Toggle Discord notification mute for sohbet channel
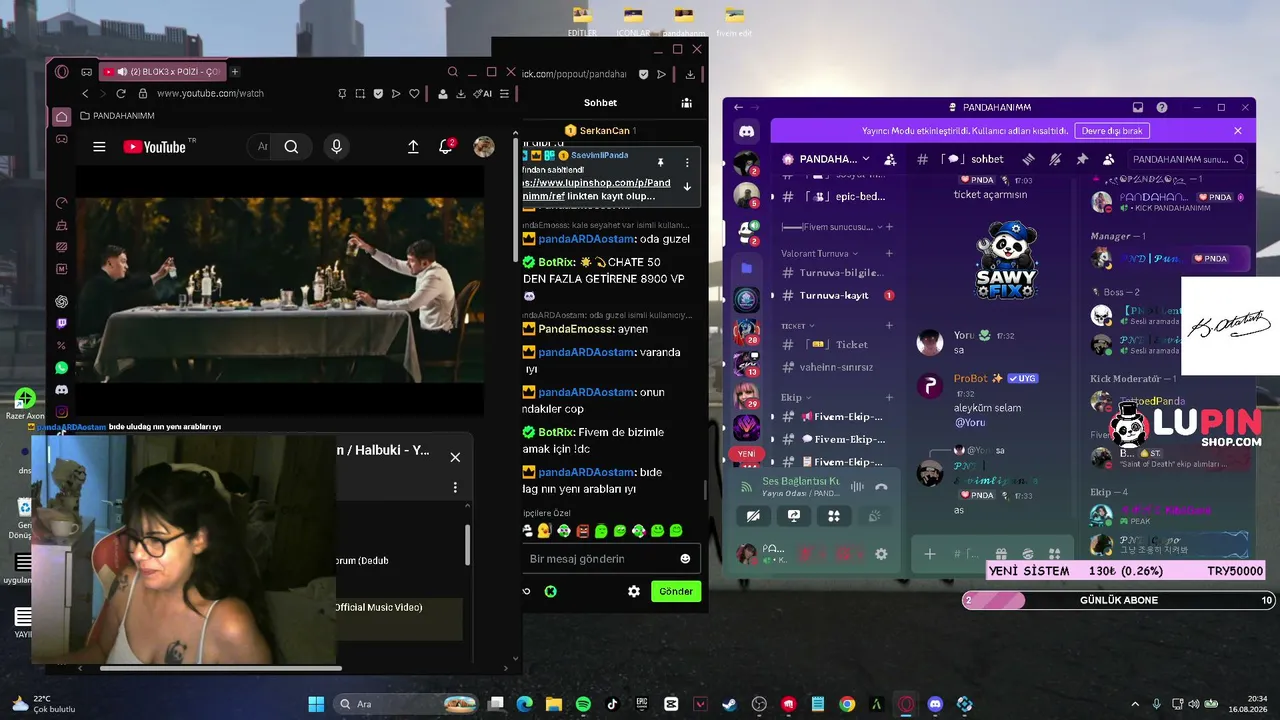 click(x=1055, y=159)
